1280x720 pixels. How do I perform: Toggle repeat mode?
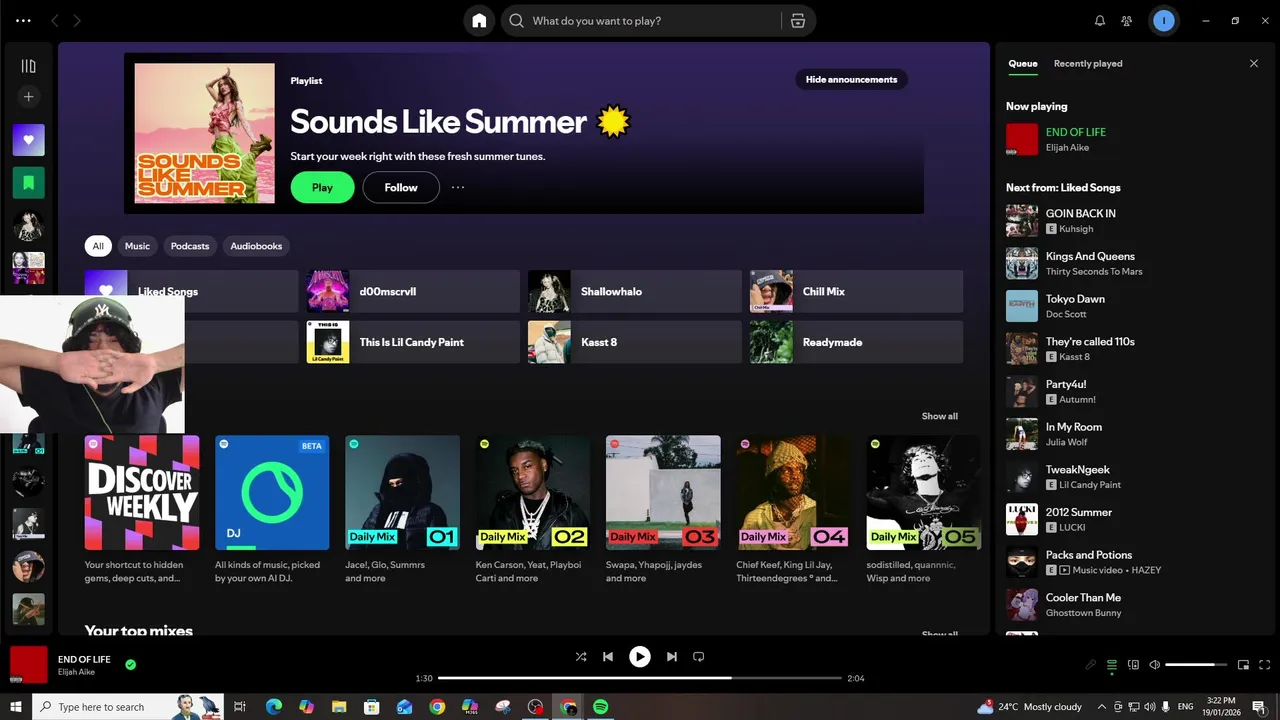699,657
